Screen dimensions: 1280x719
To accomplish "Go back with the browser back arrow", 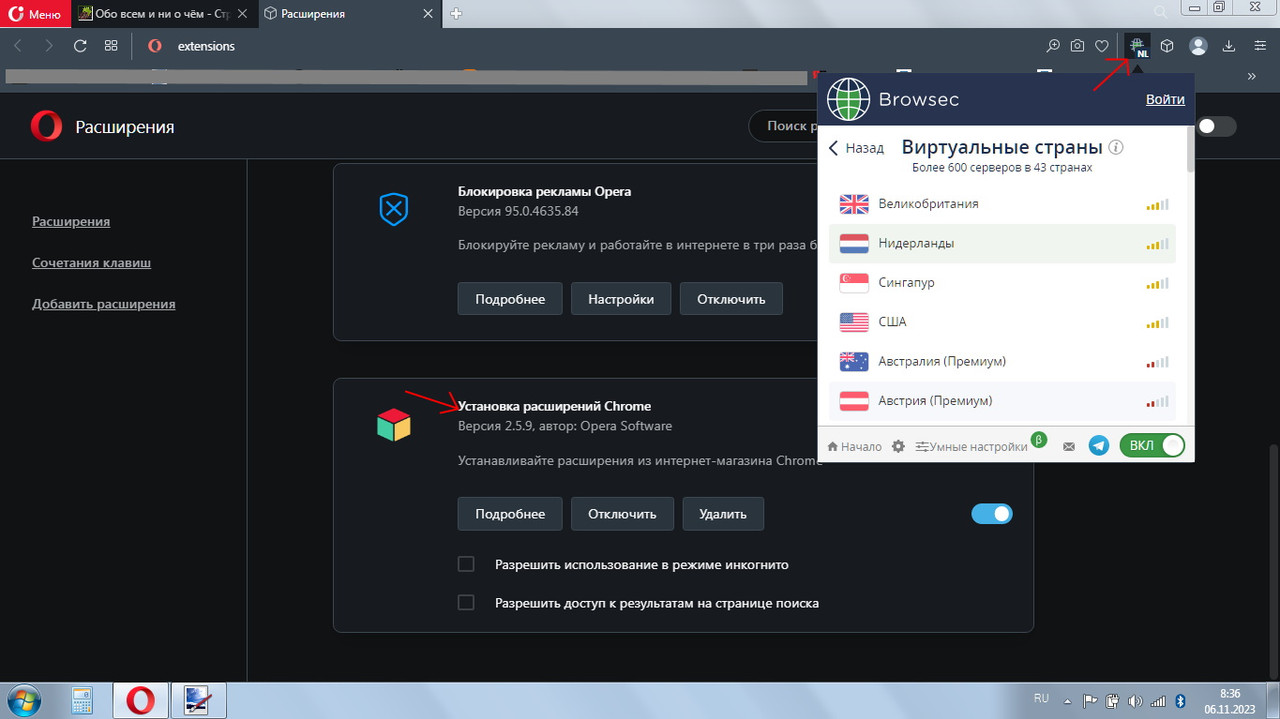I will [x=19, y=46].
